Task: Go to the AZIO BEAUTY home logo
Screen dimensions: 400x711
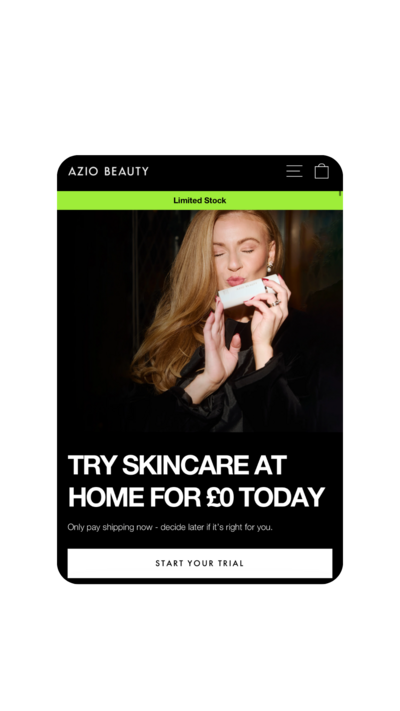Action: (108, 171)
